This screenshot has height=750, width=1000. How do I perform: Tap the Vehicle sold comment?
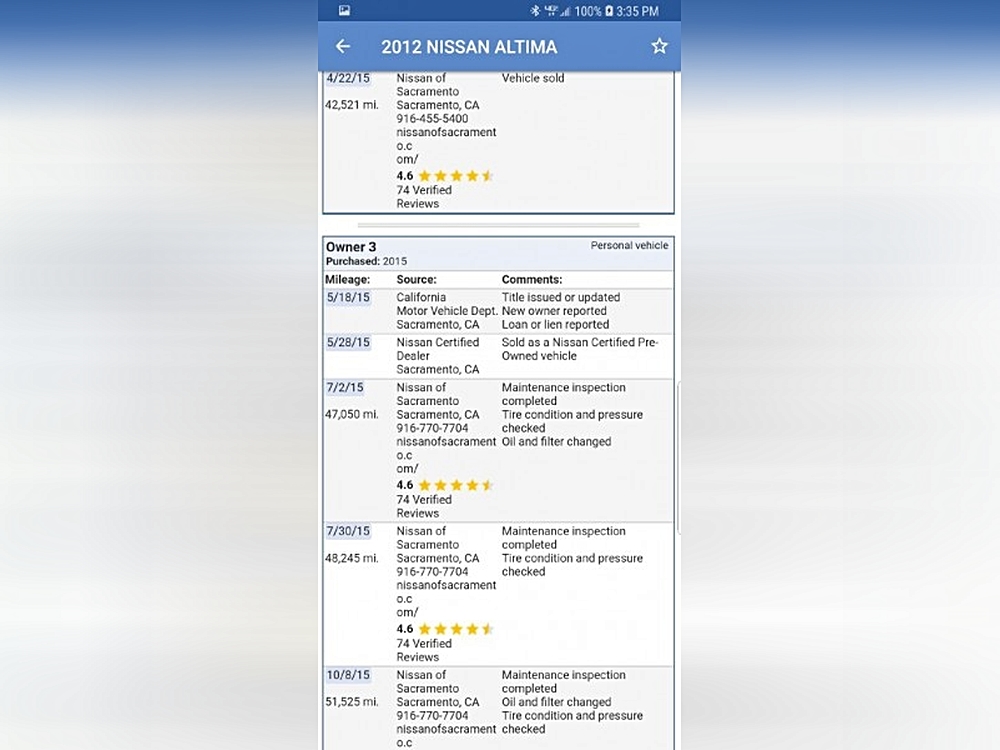[x=533, y=78]
